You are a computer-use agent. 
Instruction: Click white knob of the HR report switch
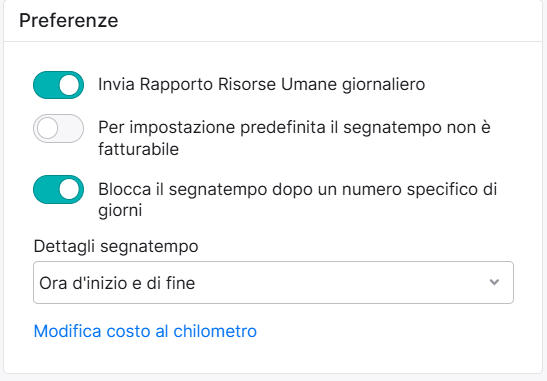[69, 85]
